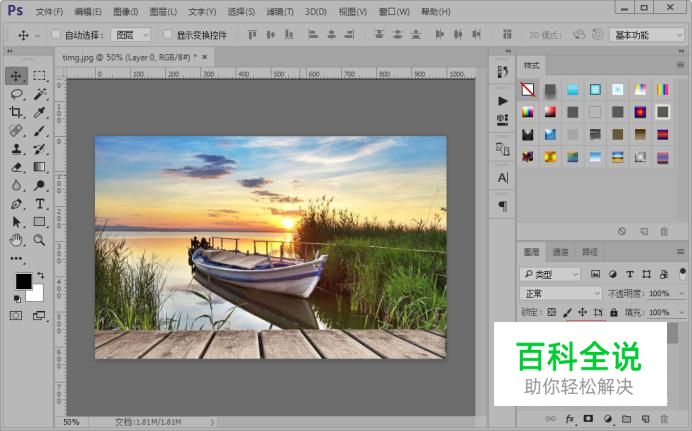Click the white background color swatch

37,295
